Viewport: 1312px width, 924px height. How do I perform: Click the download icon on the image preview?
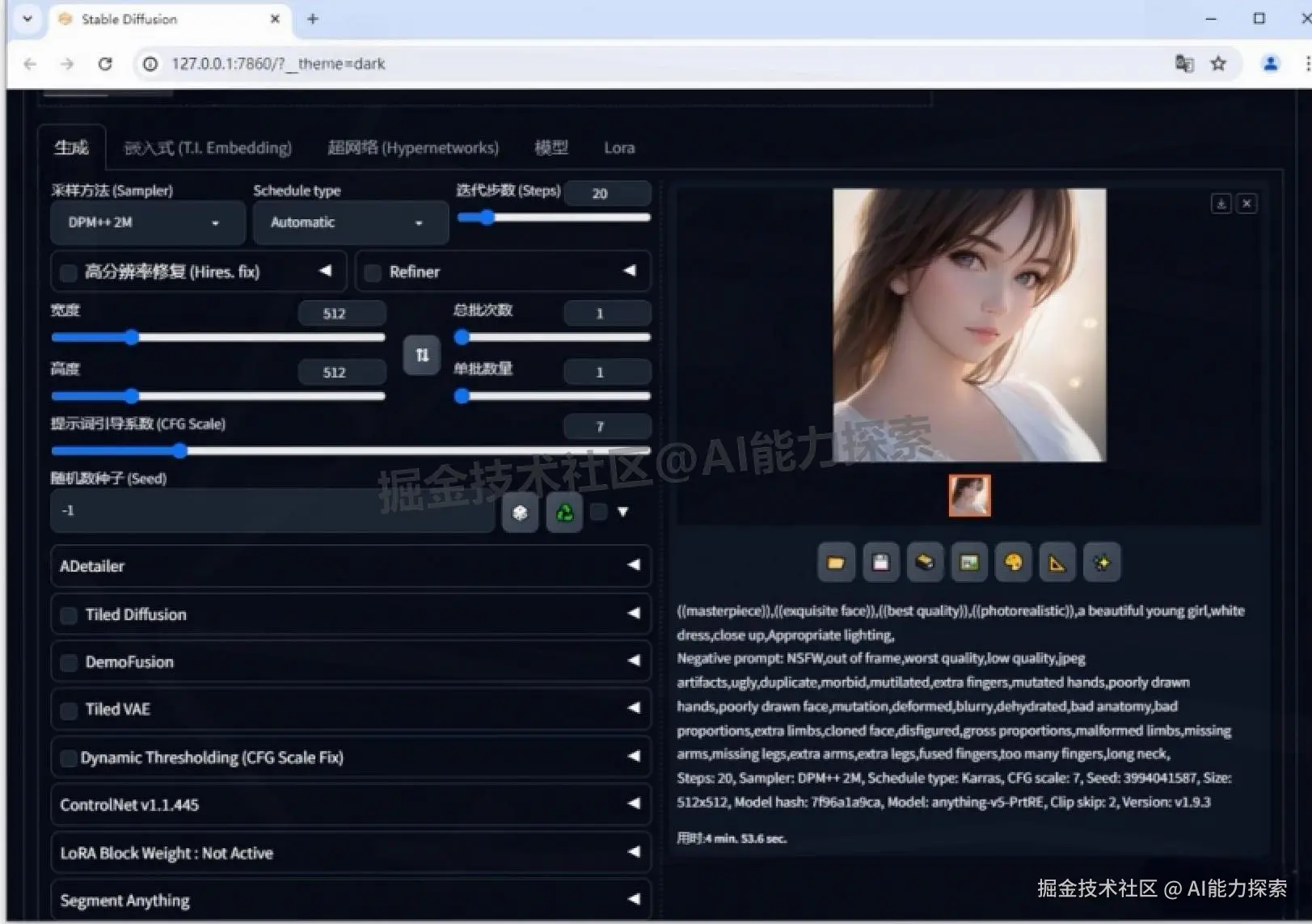pos(1221,204)
